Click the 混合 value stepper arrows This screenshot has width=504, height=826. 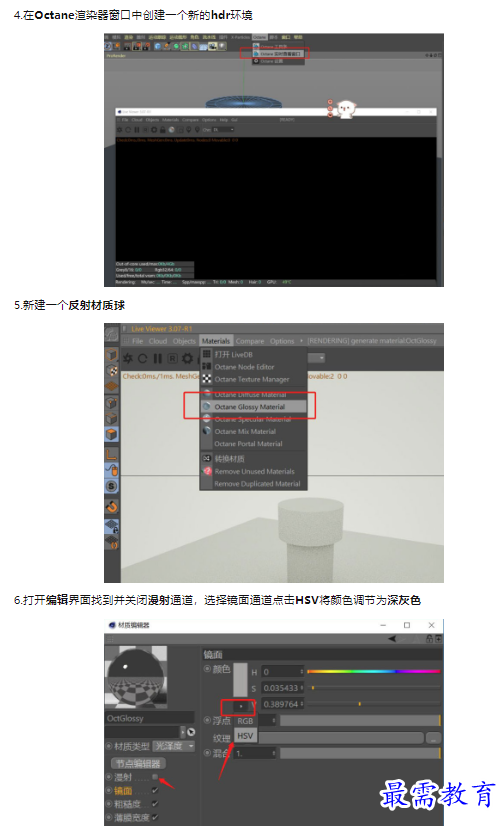point(273,753)
